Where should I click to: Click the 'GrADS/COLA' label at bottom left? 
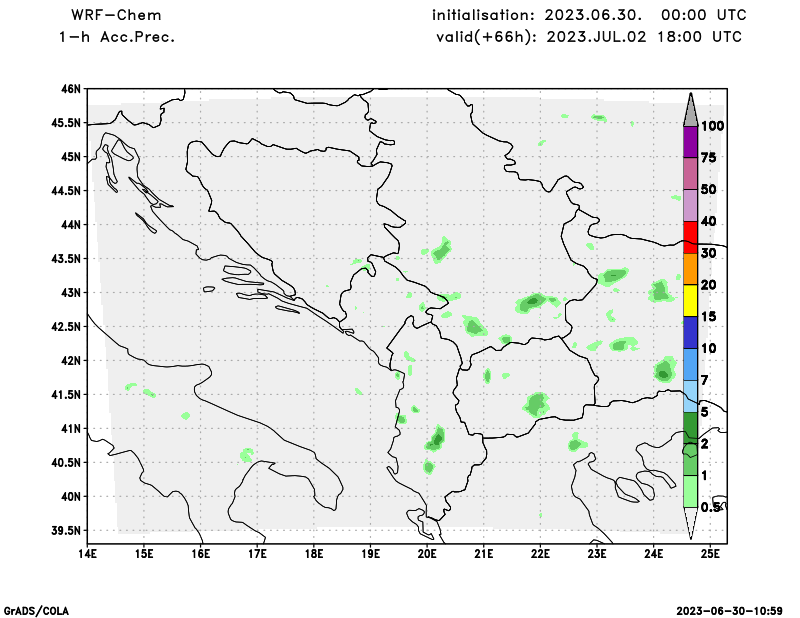[36, 611]
